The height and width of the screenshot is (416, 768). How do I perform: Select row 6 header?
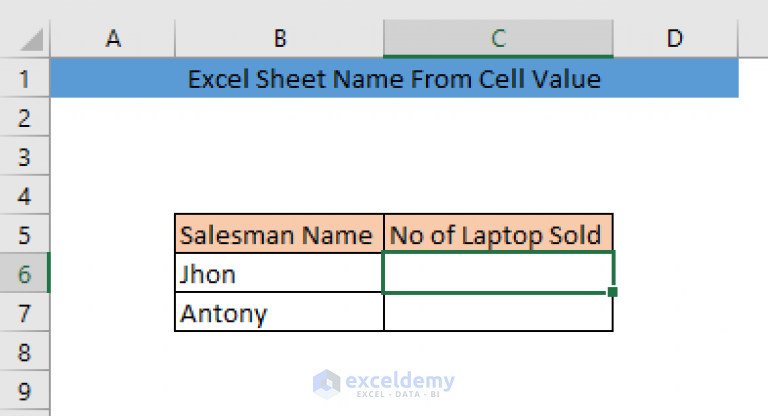click(24, 274)
